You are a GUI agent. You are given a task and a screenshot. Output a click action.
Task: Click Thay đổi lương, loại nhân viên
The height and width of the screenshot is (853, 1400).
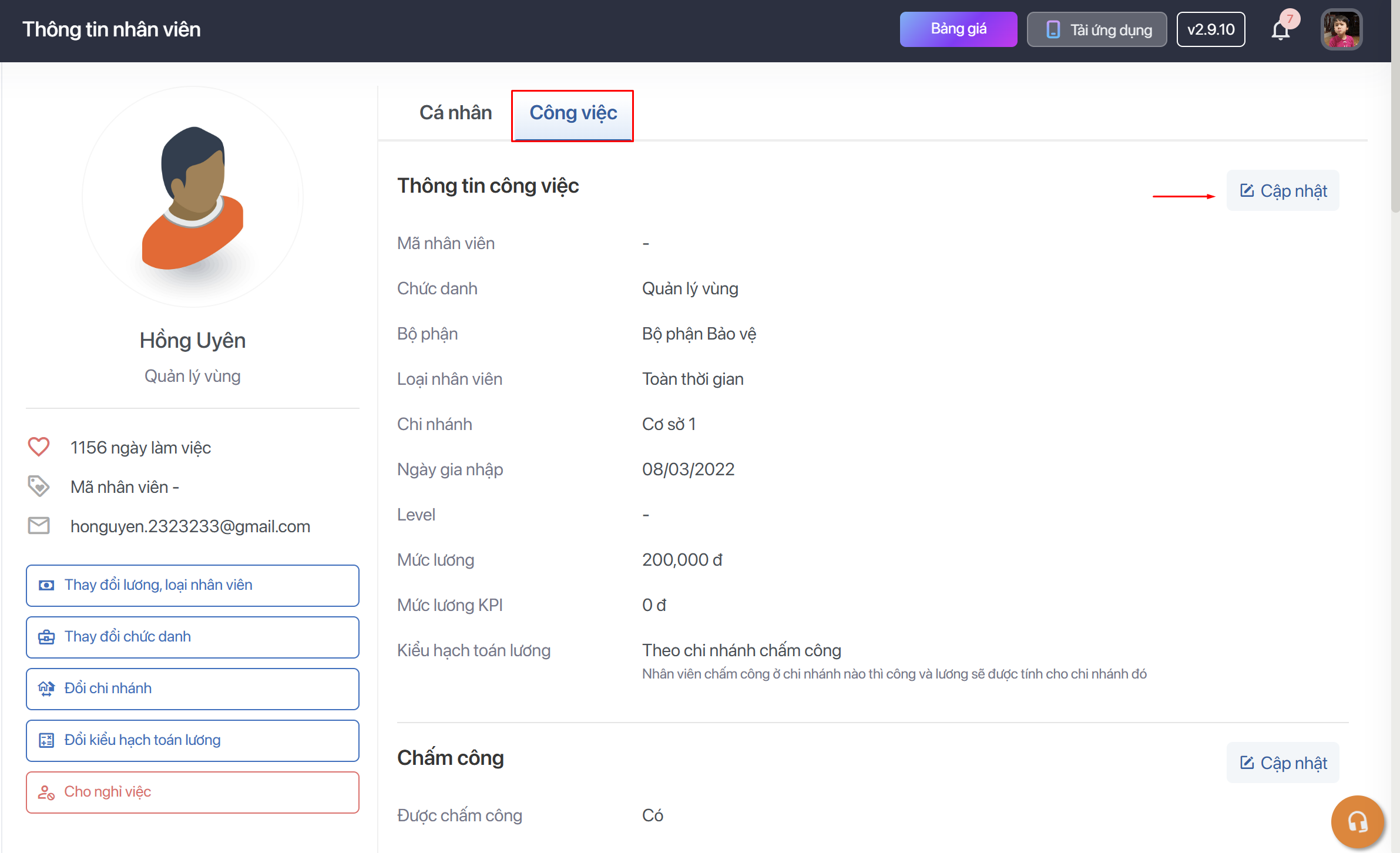pos(193,585)
